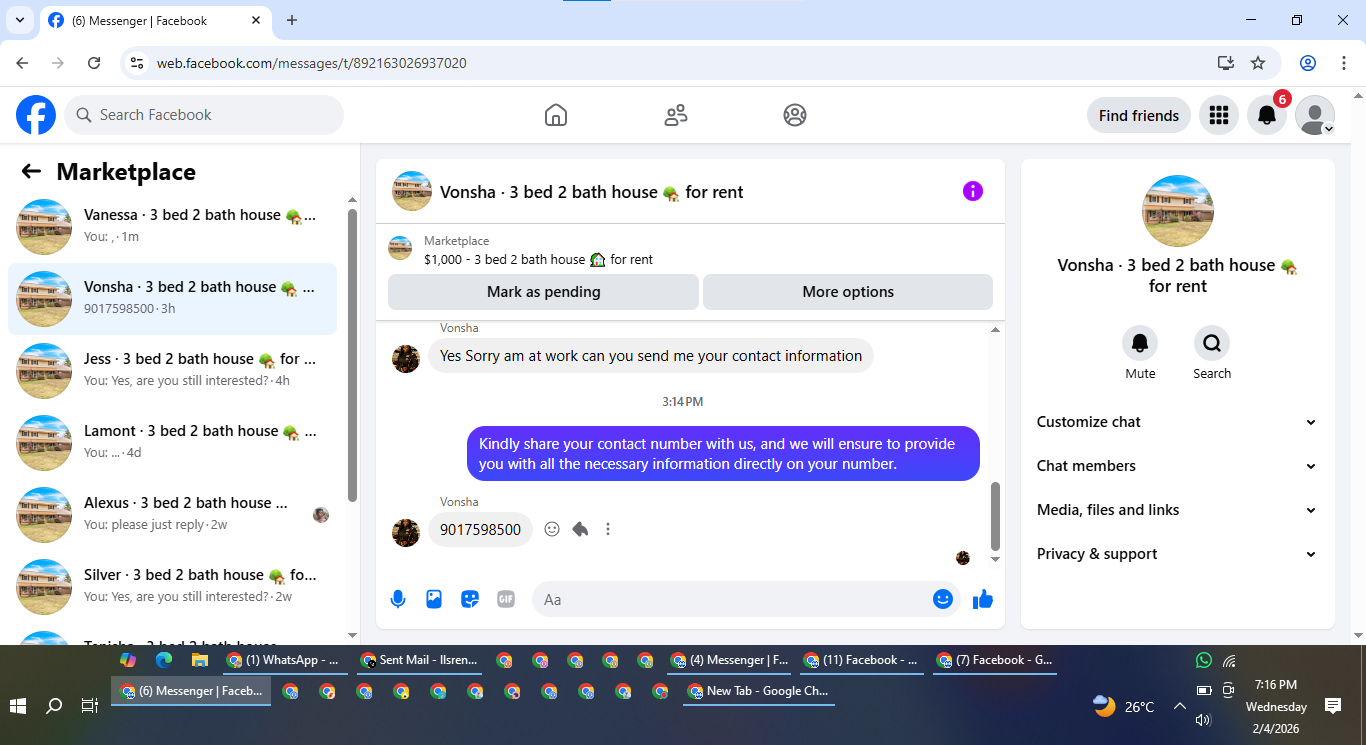
Task: Open the emoji picker in message box
Action: tap(943, 599)
